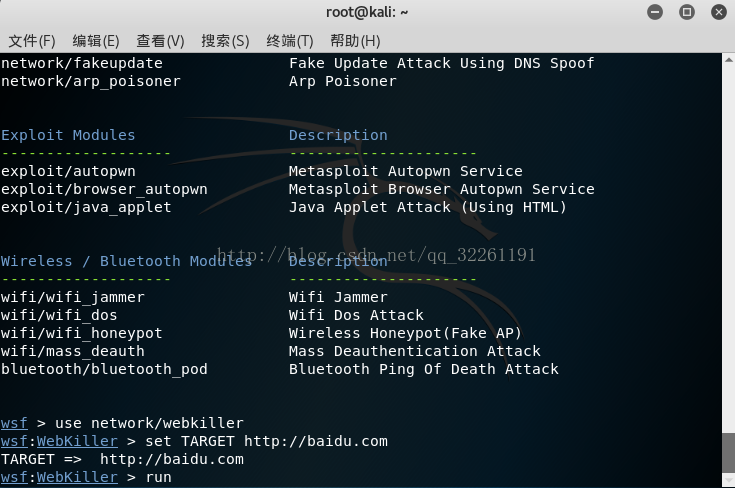This screenshot has height=488, width=735.
Task: Open the 编辑(E) menu
Action: (96, 41)
